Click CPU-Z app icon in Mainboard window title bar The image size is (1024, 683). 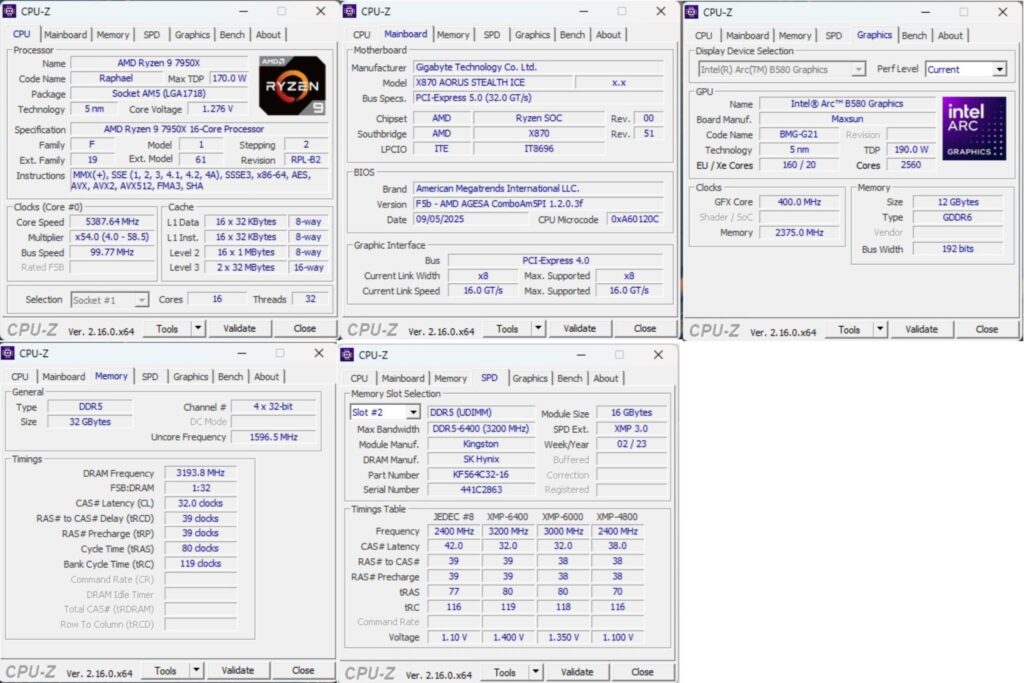(x=350, y=11)
